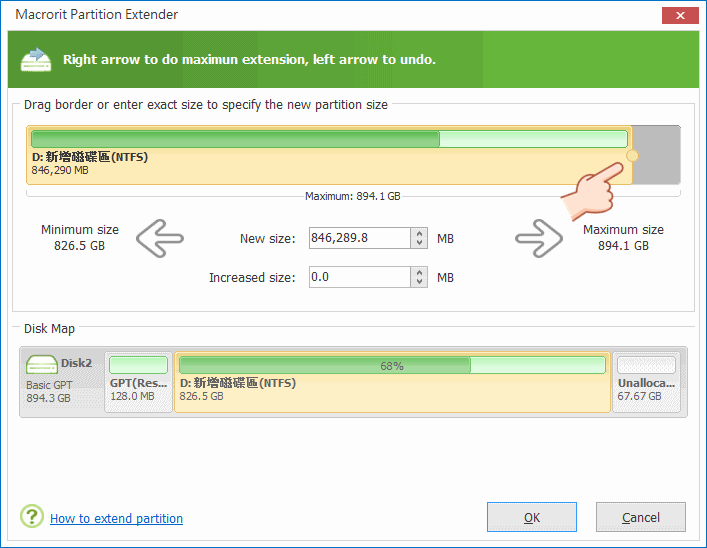Click the 'Increased size:' label
This screenshot has height=548, width=707.
coord(252,277)
